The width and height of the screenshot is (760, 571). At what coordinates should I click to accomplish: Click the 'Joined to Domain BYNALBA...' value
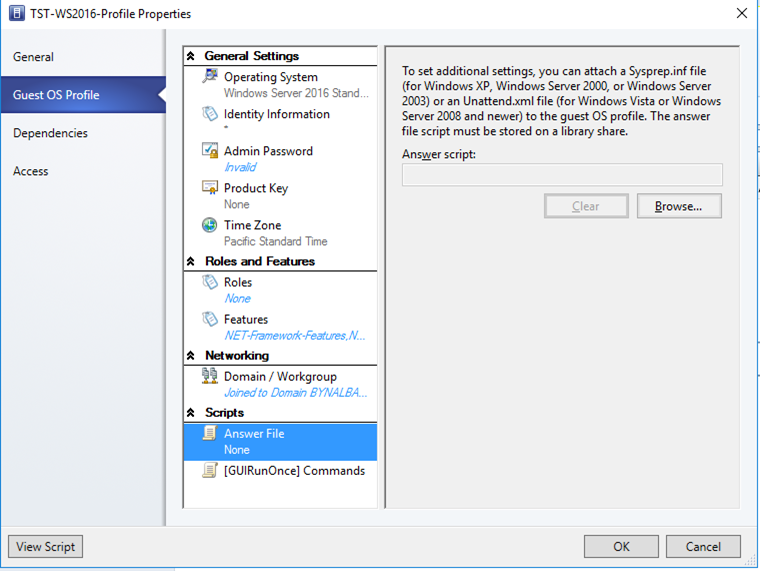coord(296,393)
